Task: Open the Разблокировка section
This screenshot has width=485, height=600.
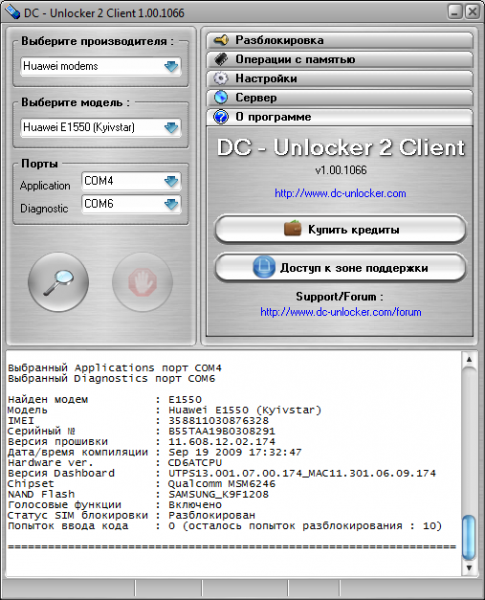Action: [340, 40]
